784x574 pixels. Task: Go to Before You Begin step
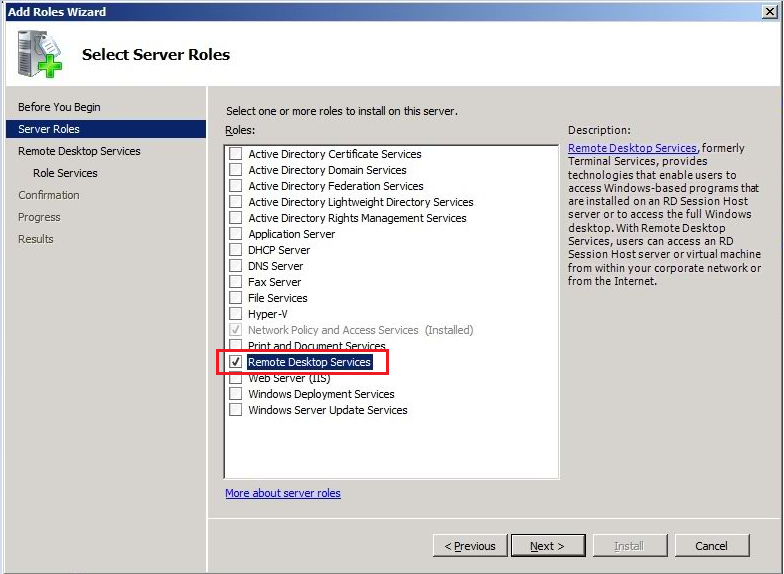click(59, 107)
